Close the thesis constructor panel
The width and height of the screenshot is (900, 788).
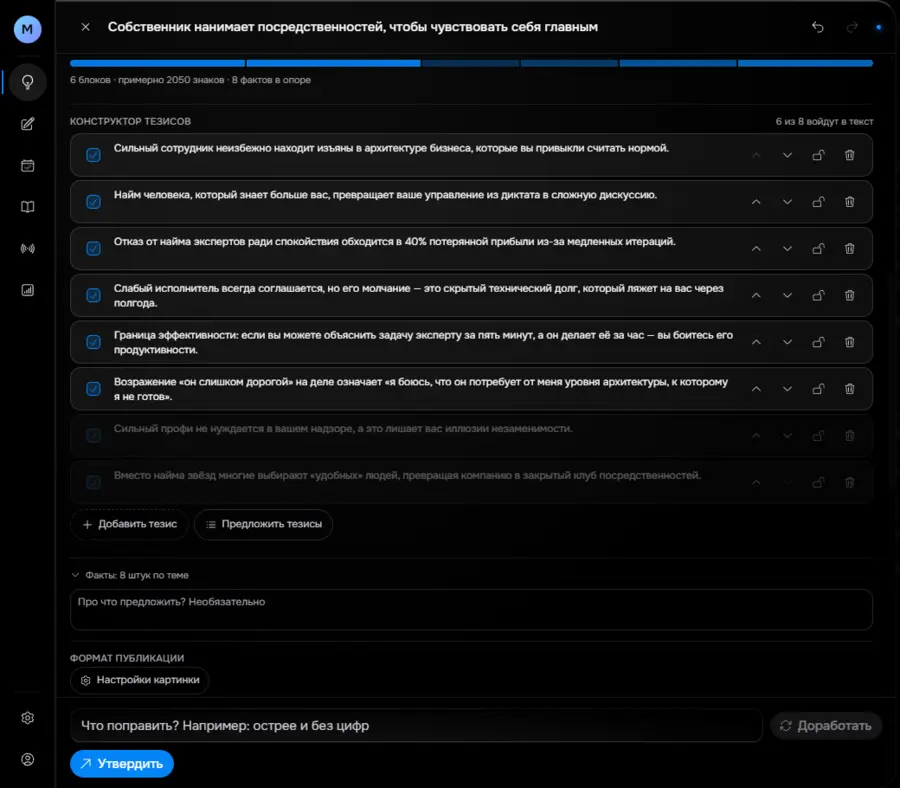[86, 27]
